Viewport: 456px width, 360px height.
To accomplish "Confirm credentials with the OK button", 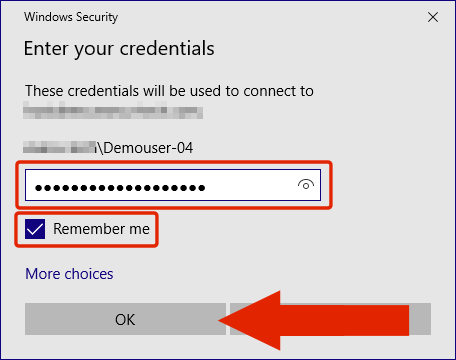I will (125, 319).
